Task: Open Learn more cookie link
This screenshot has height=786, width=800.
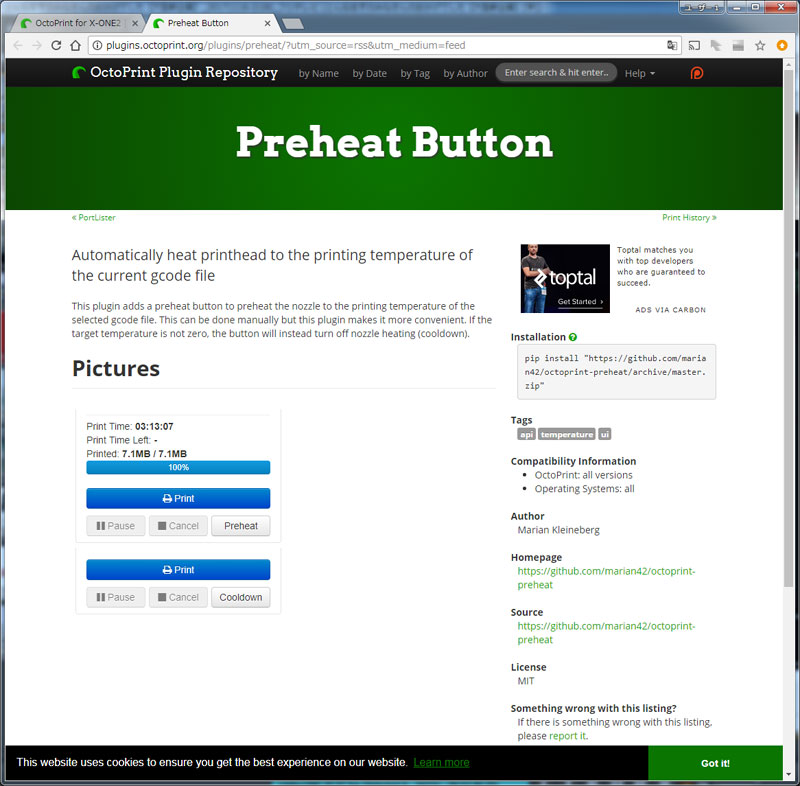Action: tap(441, 763)
